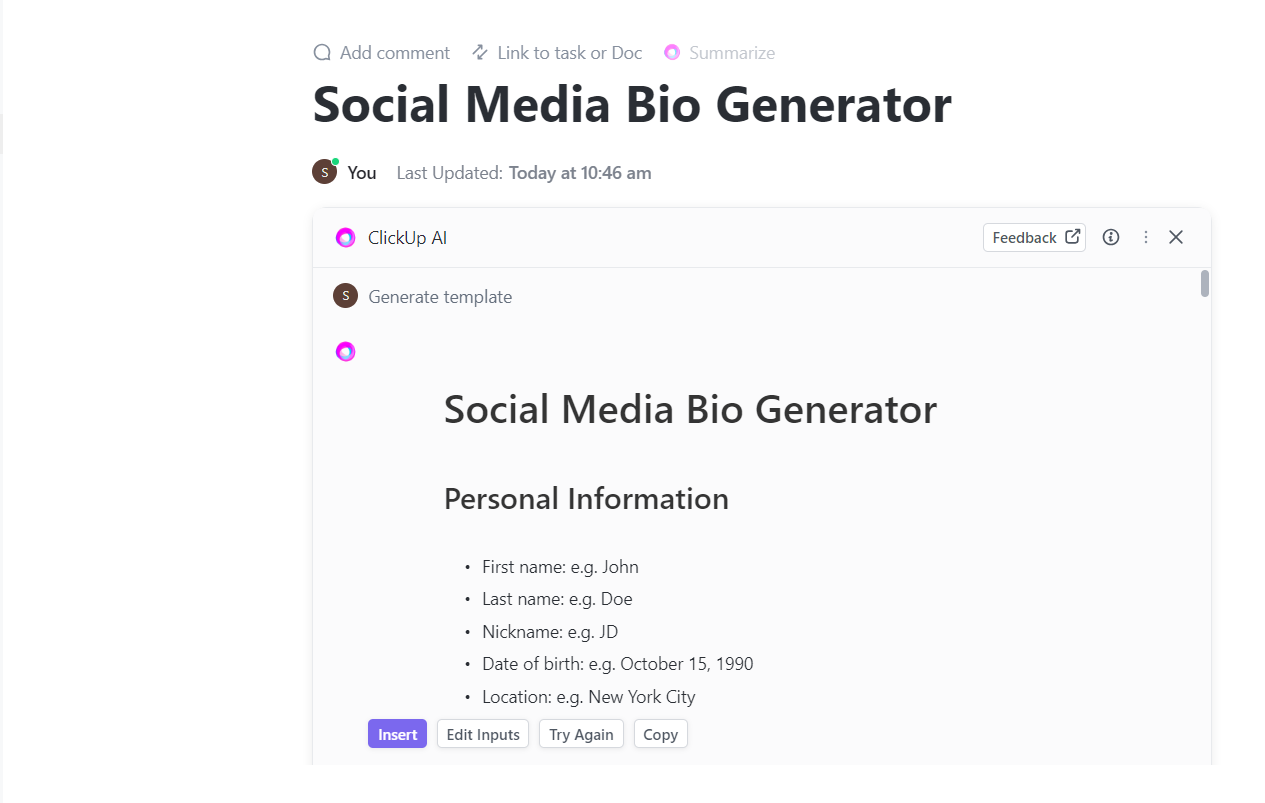Close the ClickUp AI panel
Viewport: 1265px width, 803px height.
(1176, 237)
